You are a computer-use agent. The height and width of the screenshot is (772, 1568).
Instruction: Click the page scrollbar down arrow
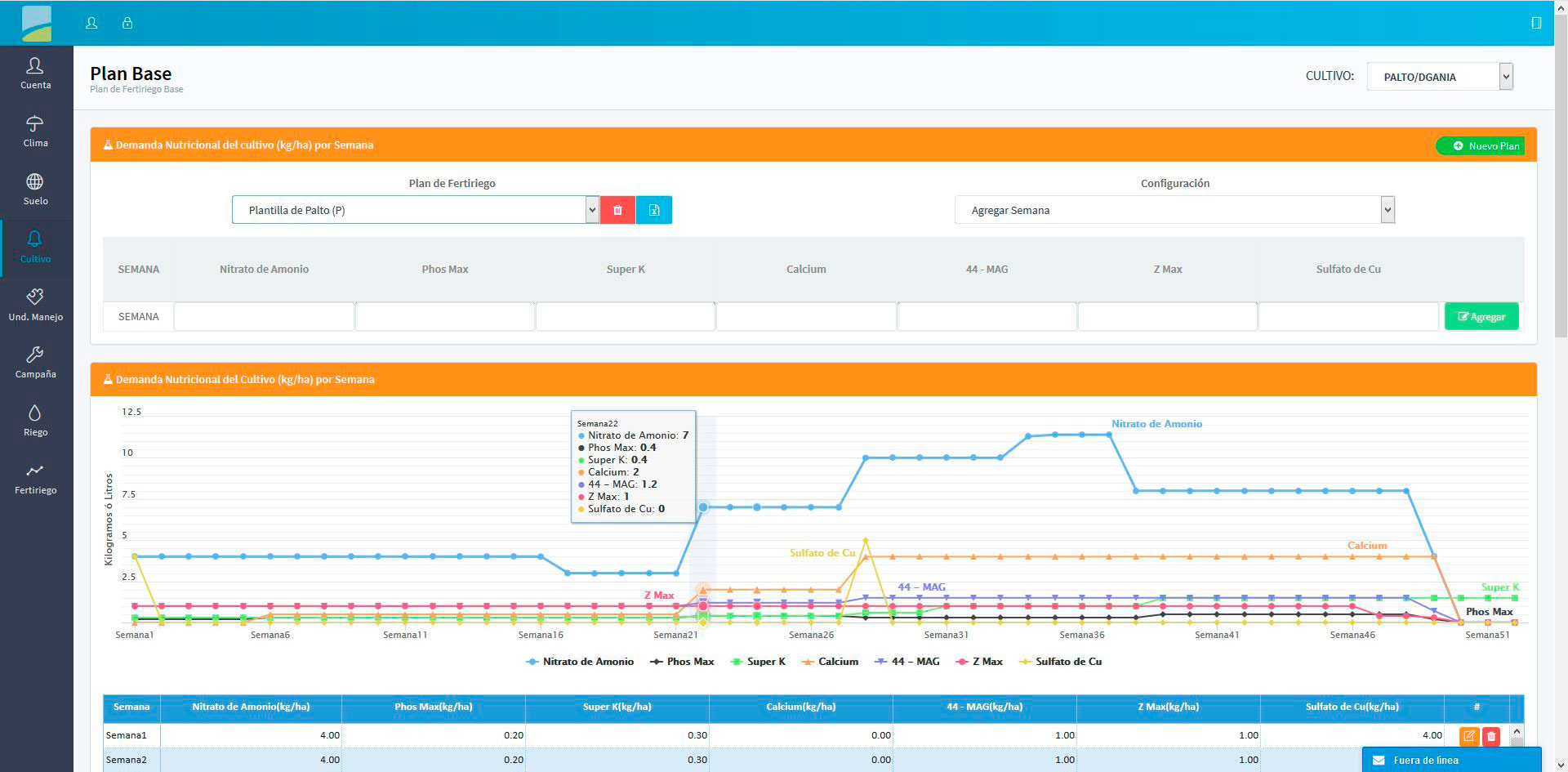(1561, 765)
